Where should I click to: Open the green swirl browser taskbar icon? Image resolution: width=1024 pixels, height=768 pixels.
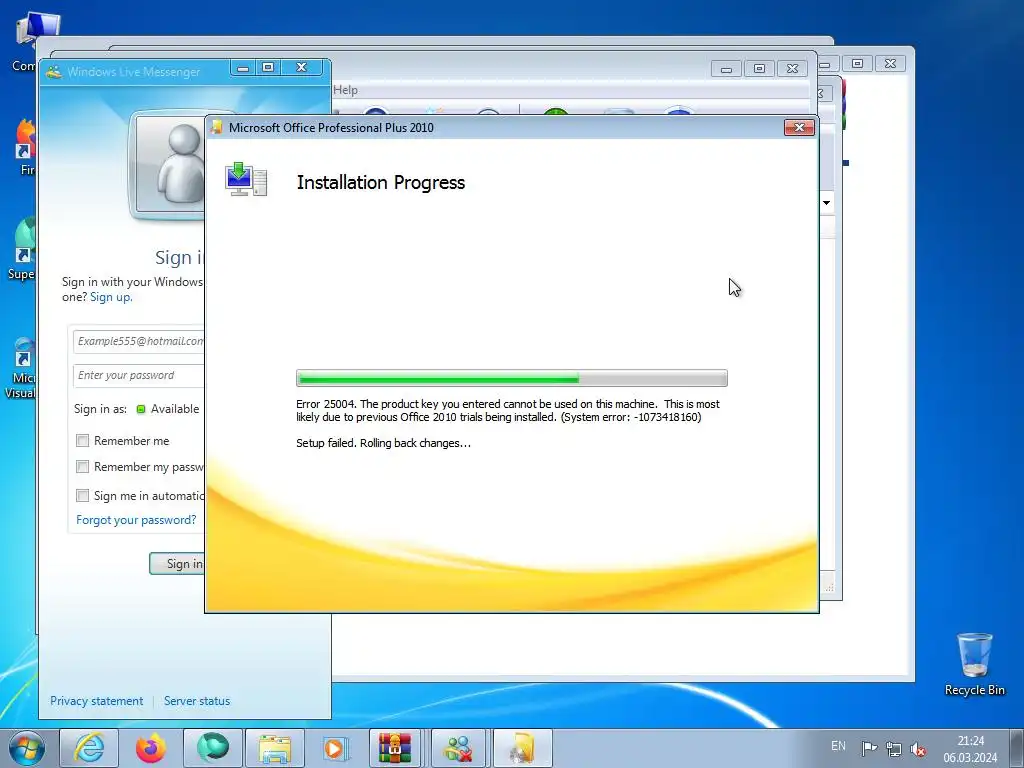[213, 748]
